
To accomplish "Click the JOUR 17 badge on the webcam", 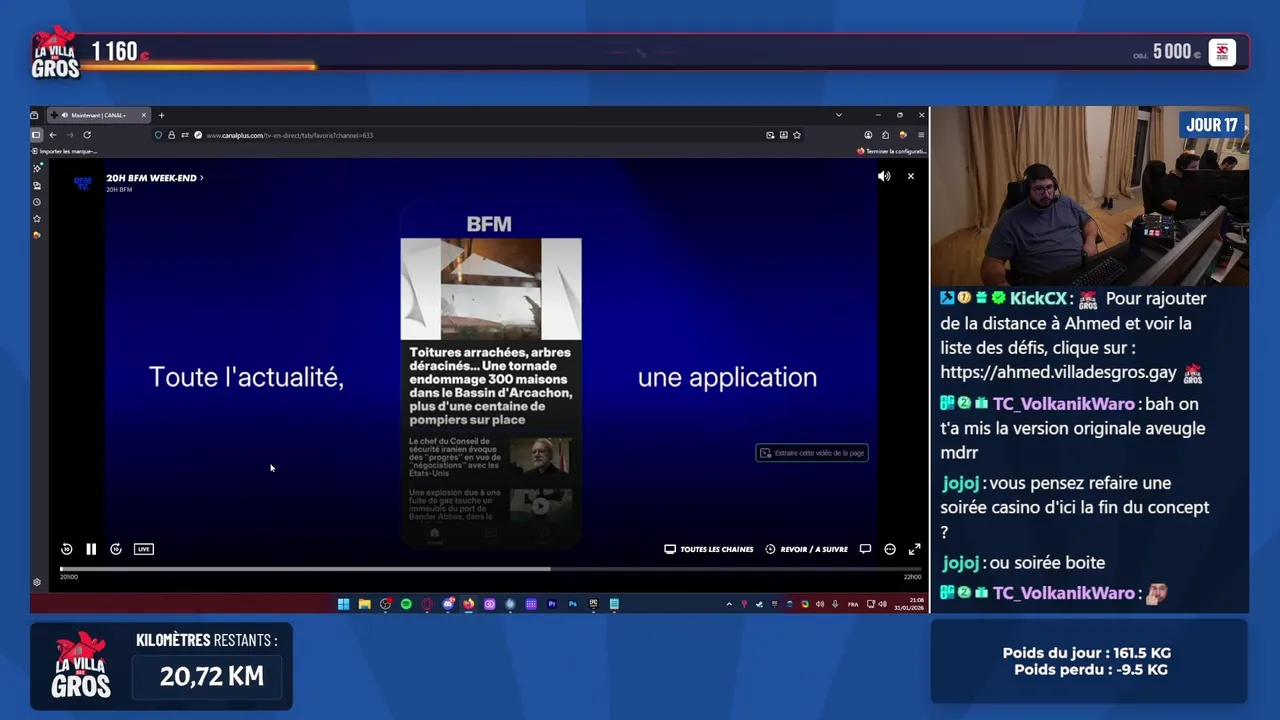I will [1212, 125].
